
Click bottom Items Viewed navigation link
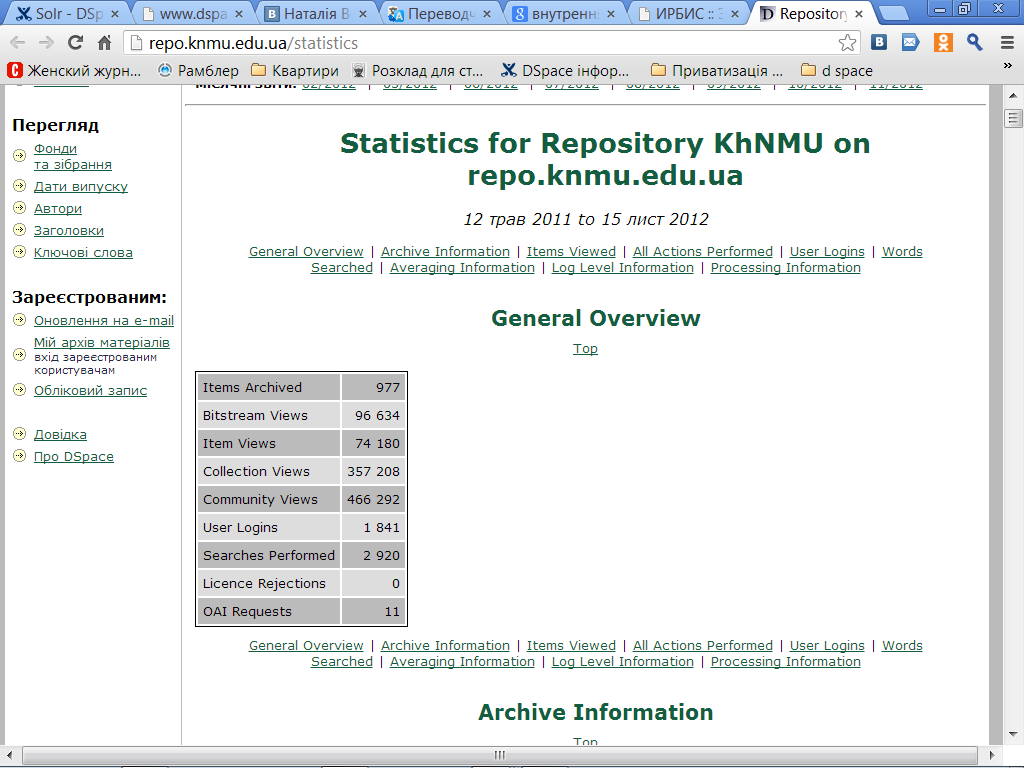click(x=571, y=646)
